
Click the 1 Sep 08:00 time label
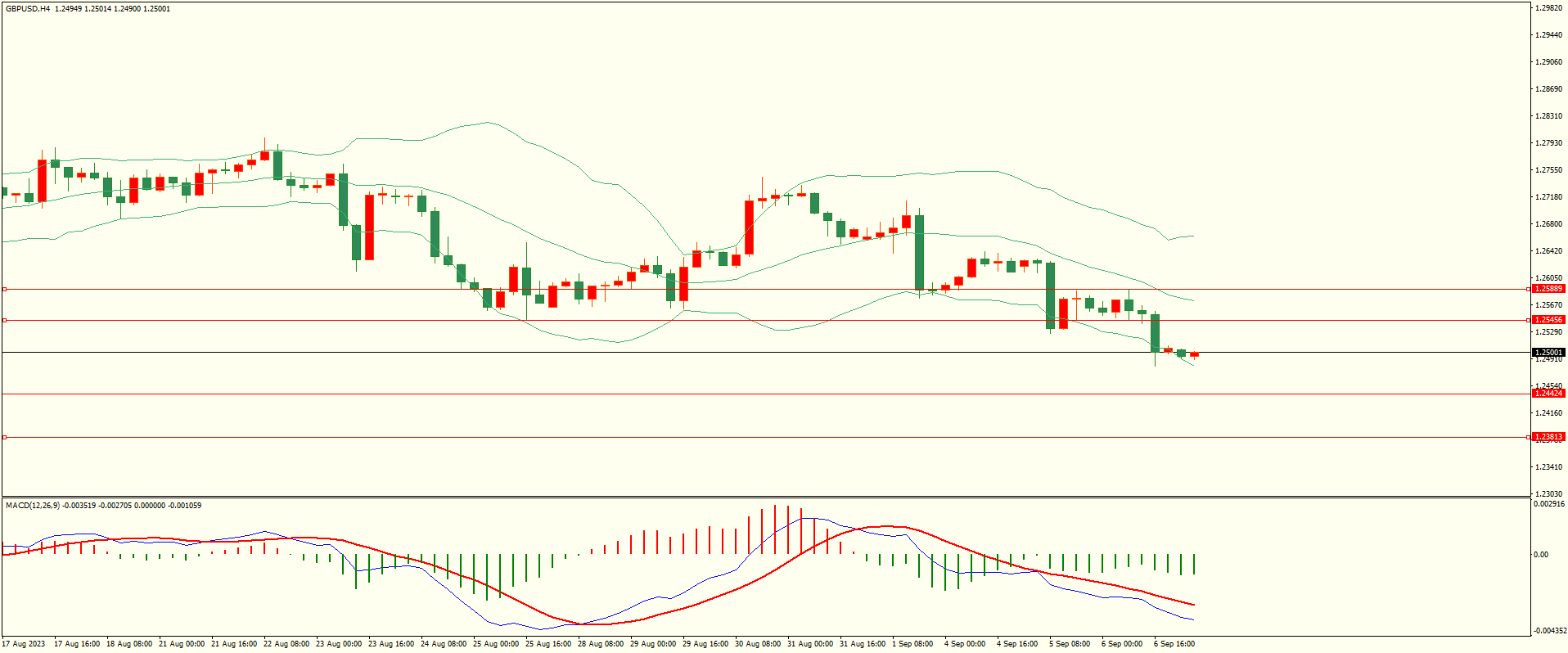(912, 643)
